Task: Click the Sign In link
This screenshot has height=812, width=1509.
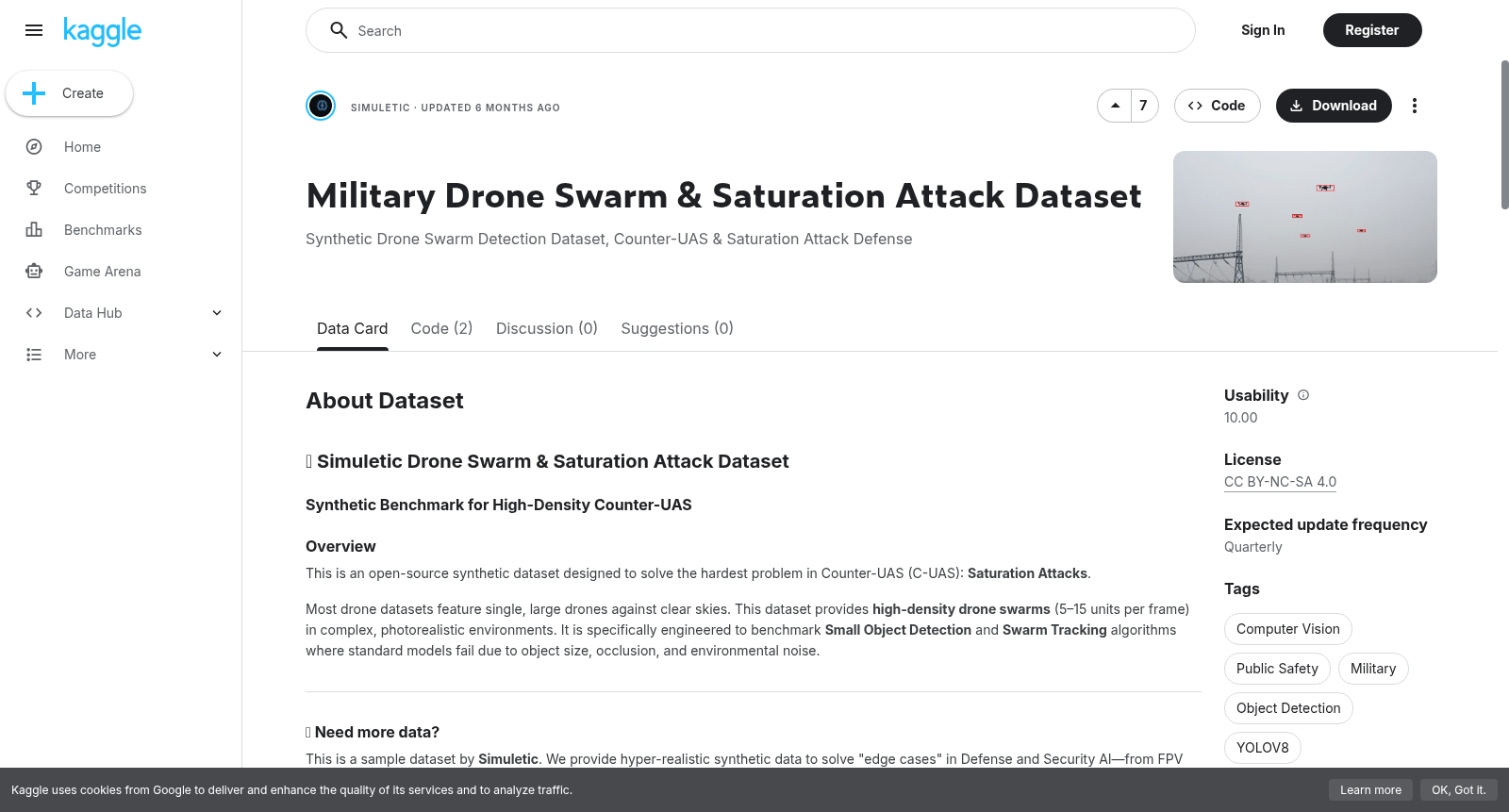Action: click(1263, 30)
